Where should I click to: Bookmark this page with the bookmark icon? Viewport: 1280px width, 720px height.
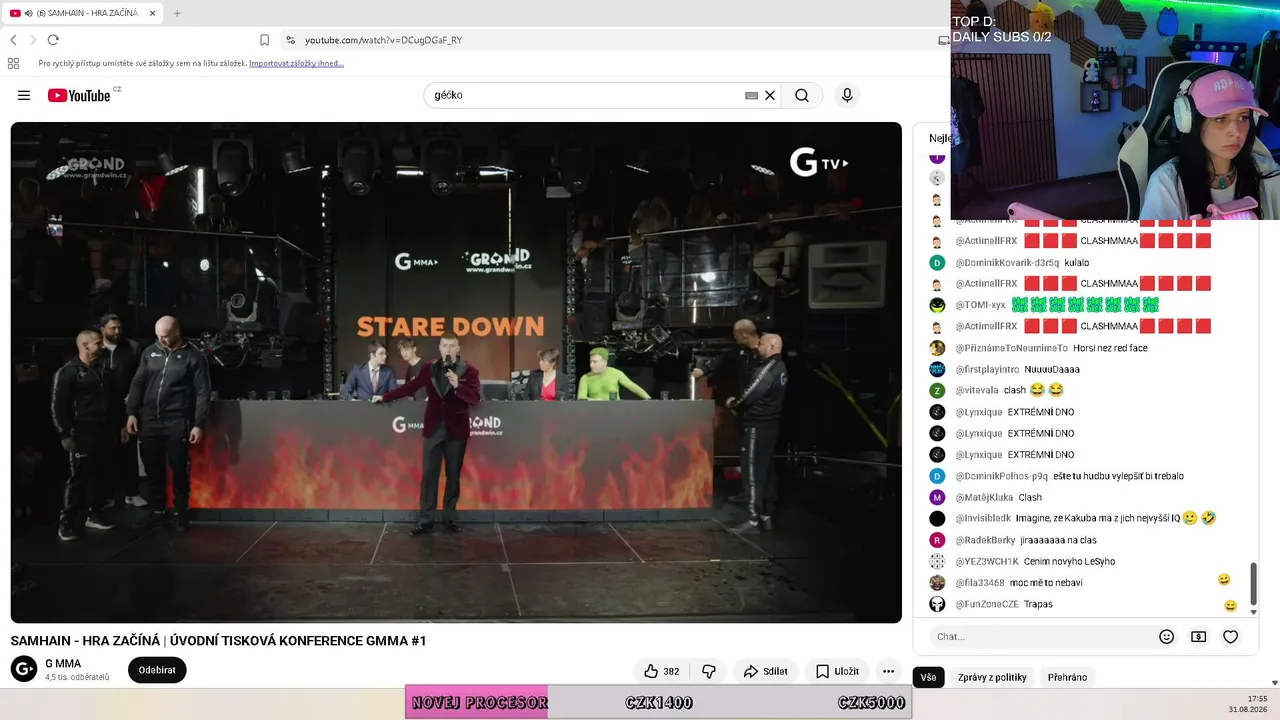coord(264,40)
